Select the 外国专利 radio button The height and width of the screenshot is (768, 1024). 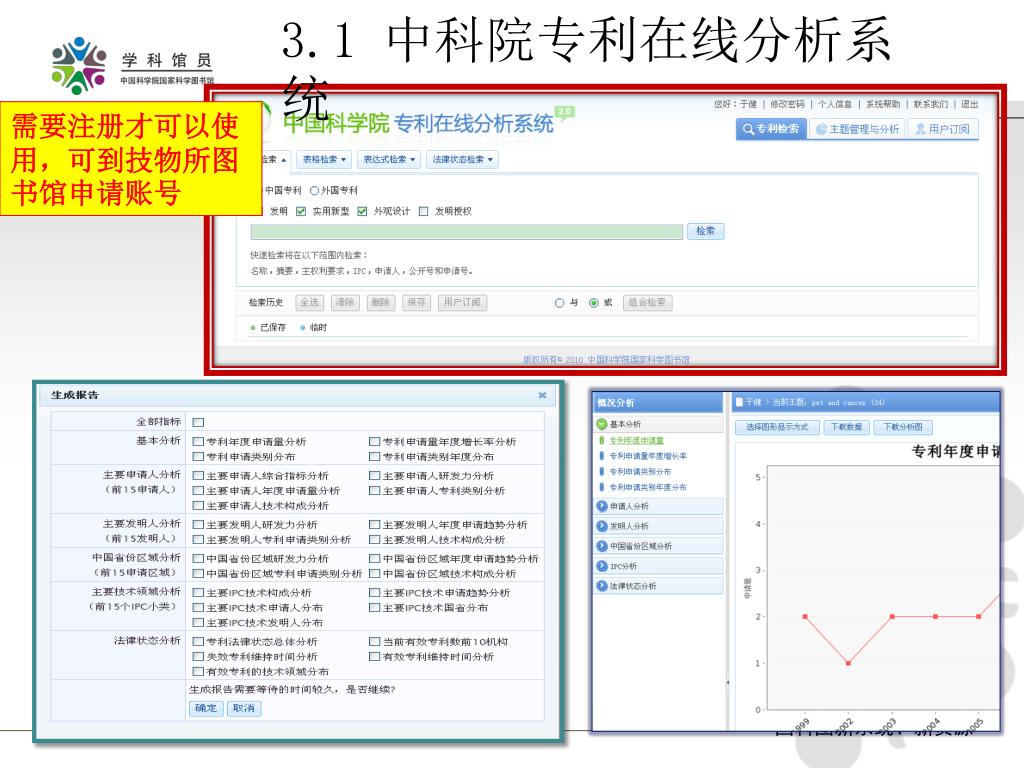[314, 191]
